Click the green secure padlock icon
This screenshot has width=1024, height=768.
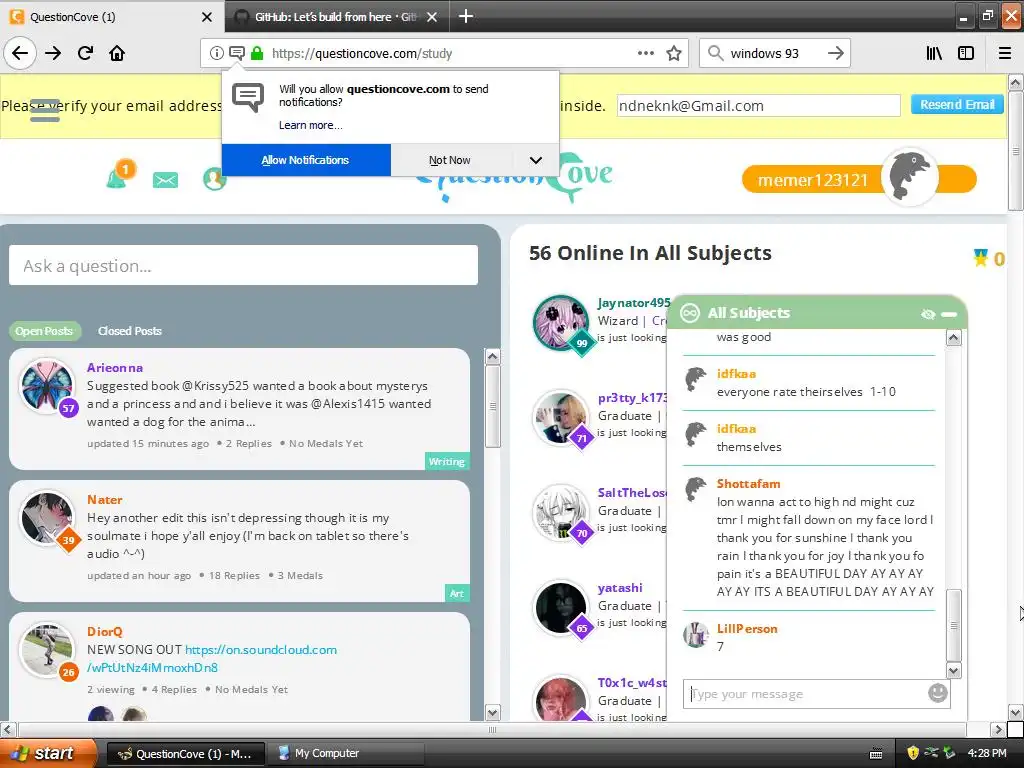click(x=257, y=54)
